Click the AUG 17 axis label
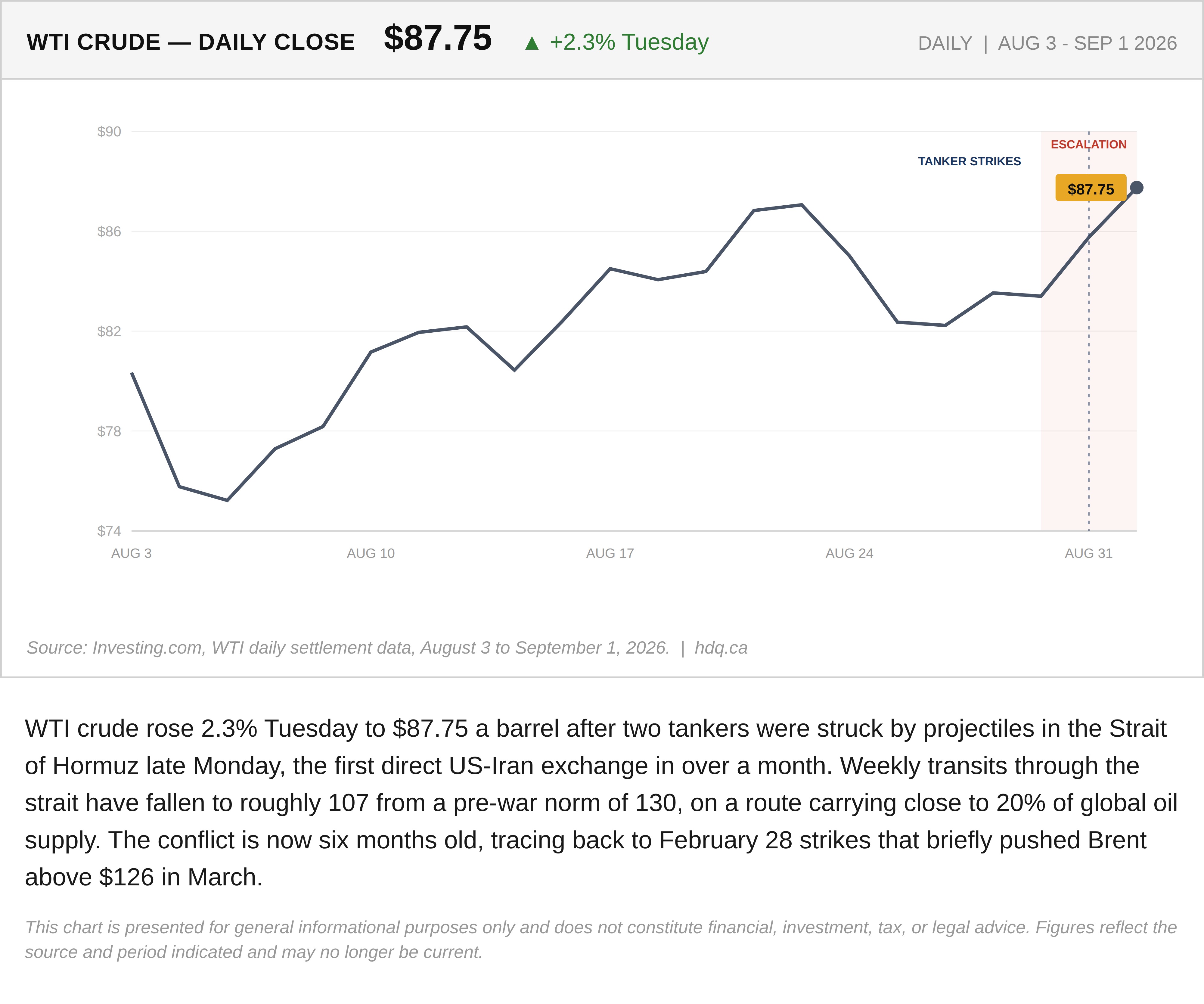1204x1004 pixels. pos(610,553)
